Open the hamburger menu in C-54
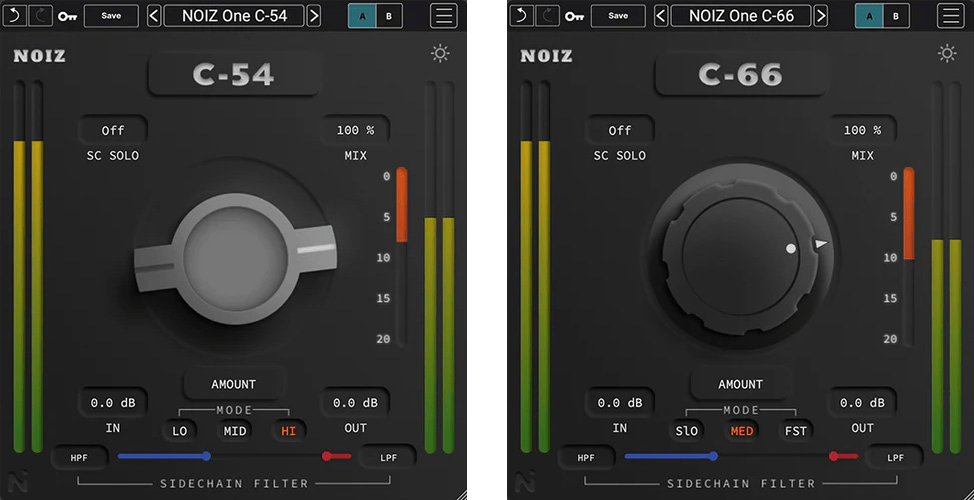This screenshot has height=500, width=974. click(x=444, y=16)
